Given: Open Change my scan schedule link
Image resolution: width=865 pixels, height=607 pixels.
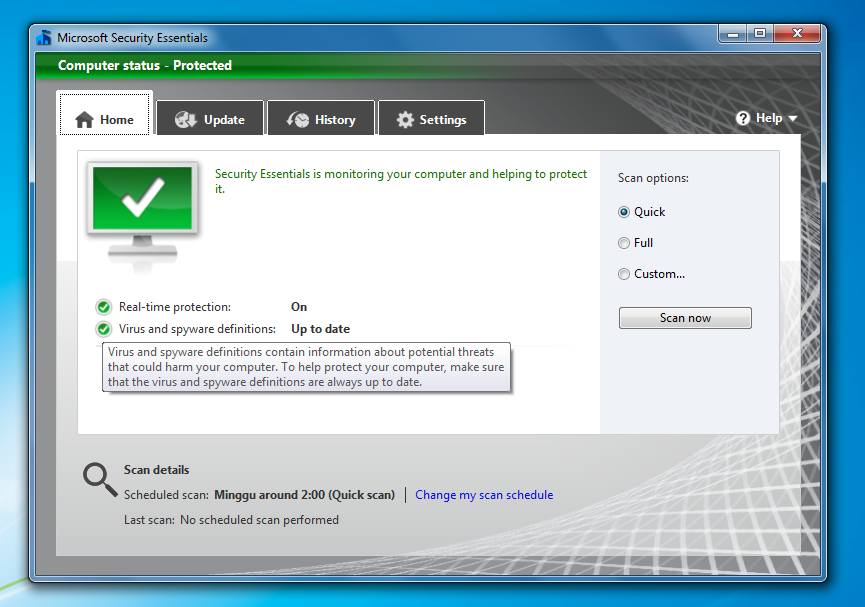Looking at the screenshot, I should (x=484, y=495).
